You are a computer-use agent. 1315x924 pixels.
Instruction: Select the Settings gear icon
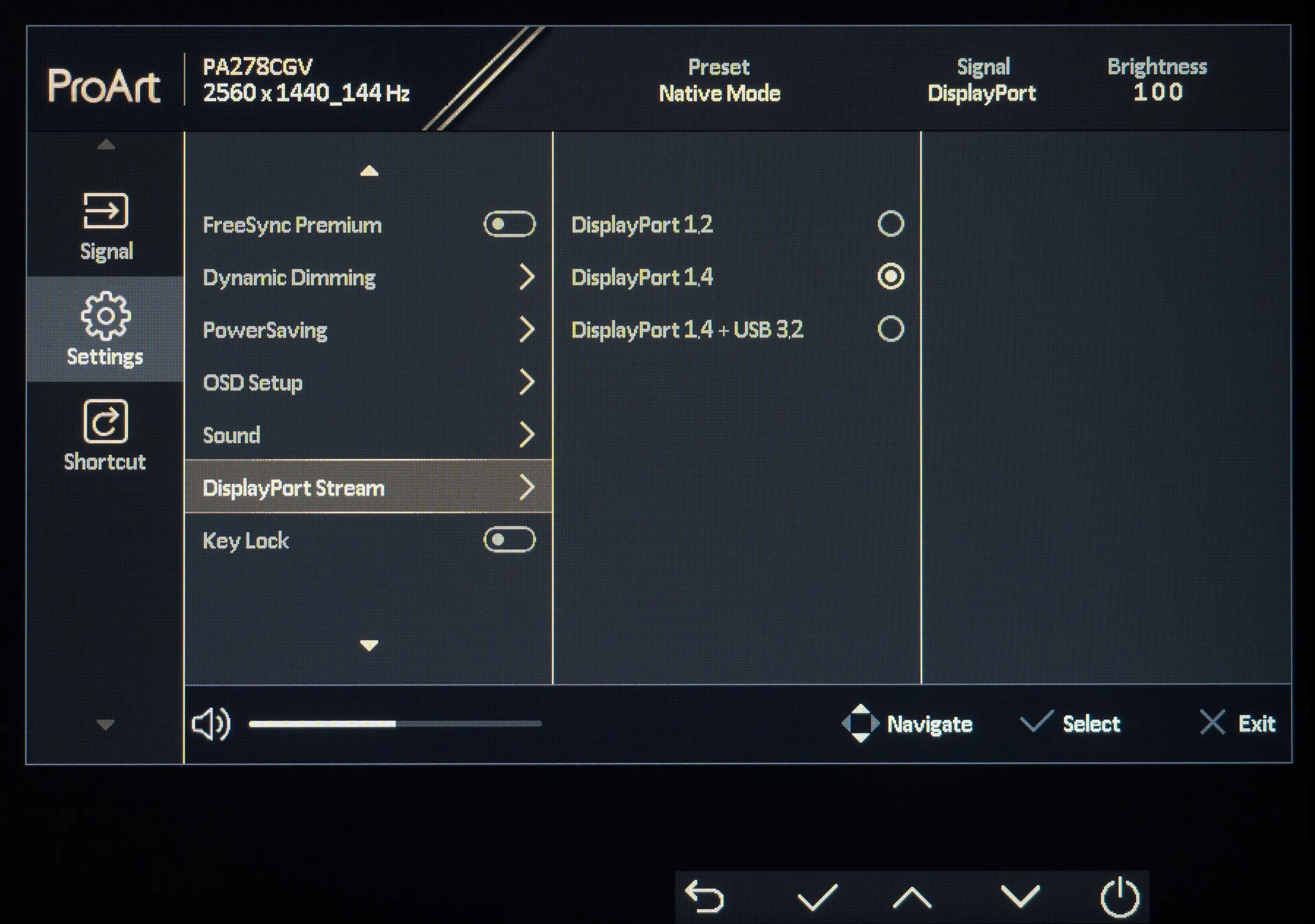tap(105, 316)
